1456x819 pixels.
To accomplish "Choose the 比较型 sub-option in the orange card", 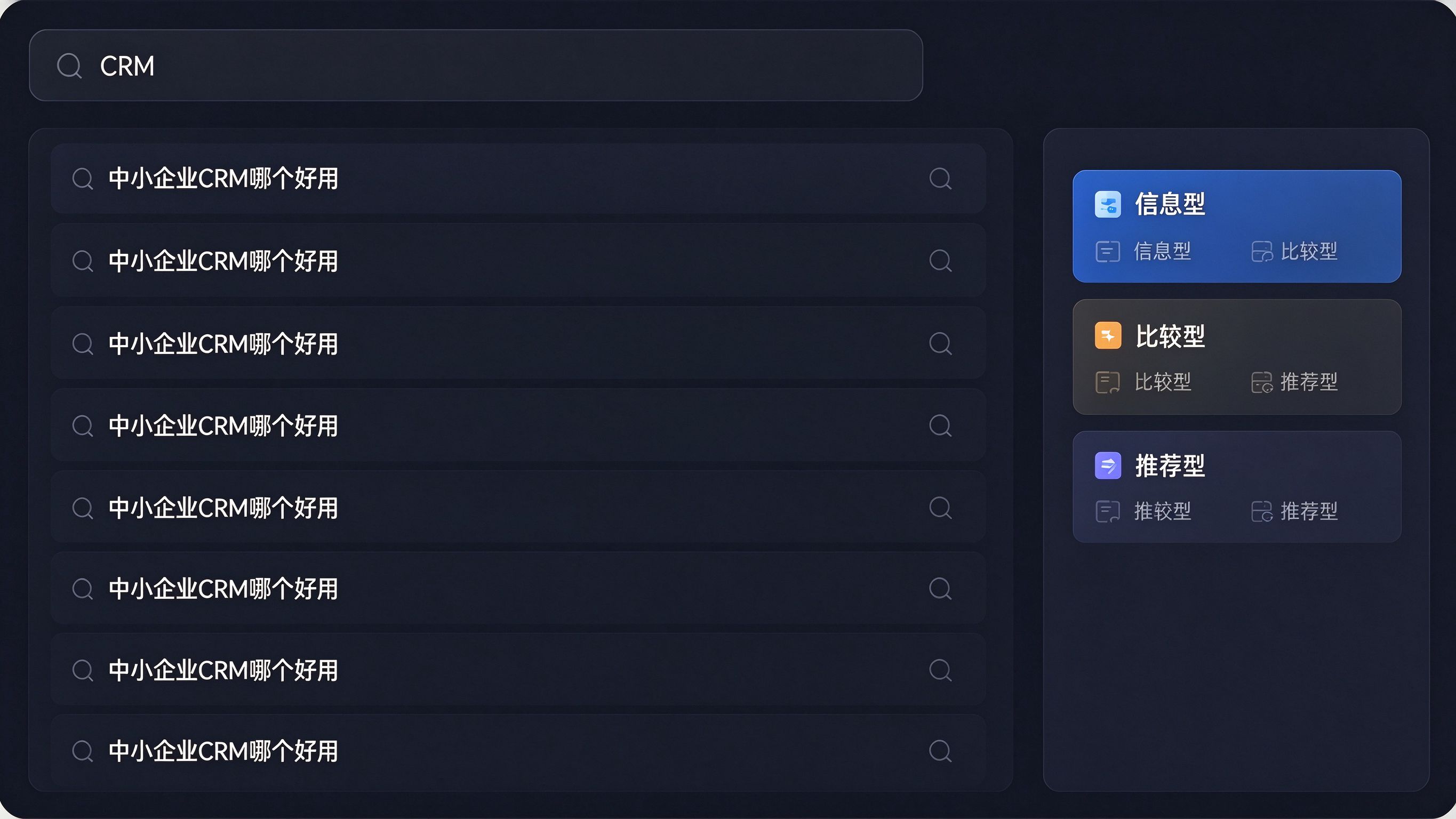I will pyautogui.click(x=1163, y=382).
